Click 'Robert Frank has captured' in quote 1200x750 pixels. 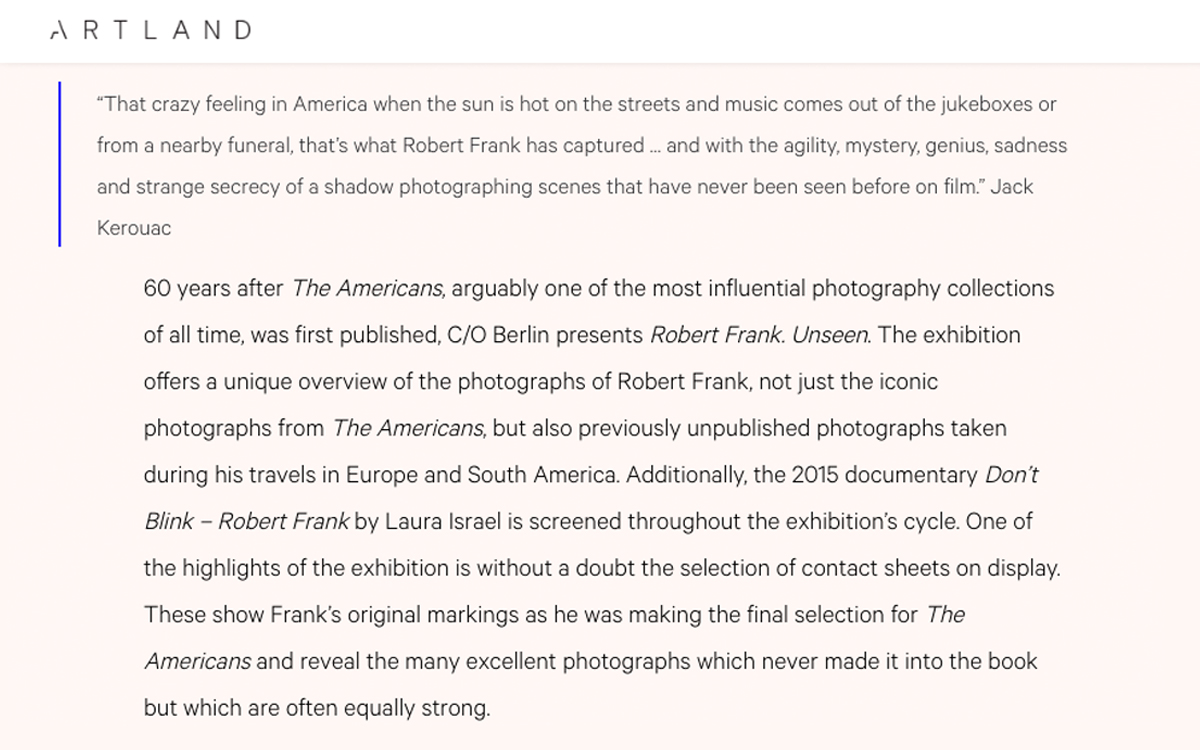[x=525, y=146]
